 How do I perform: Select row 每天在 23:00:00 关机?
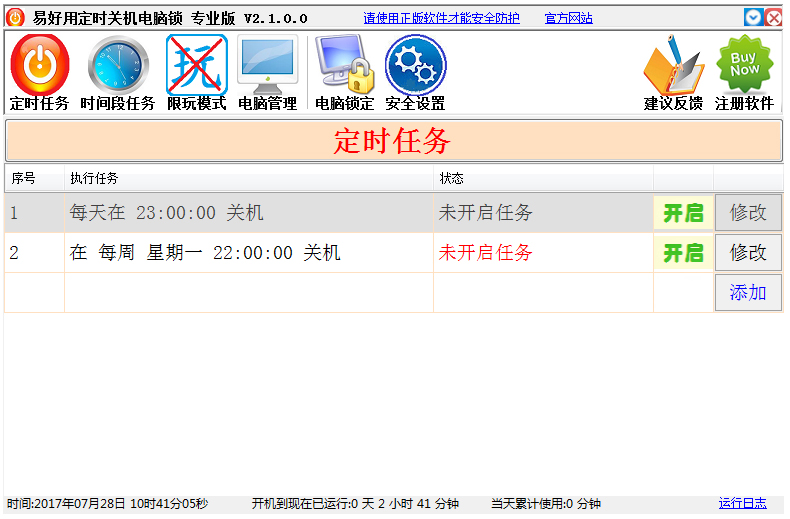click(x=393, y=213)
